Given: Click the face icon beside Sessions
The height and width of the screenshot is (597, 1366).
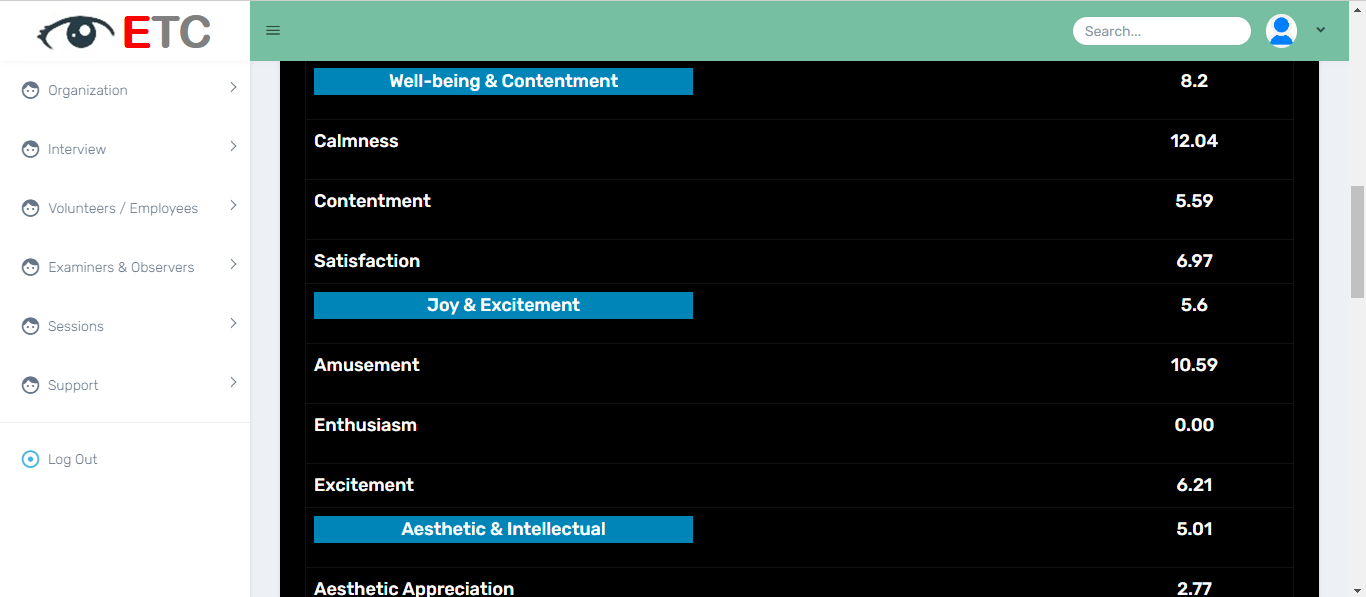Looking at the screenshot, I should point(30,326).
